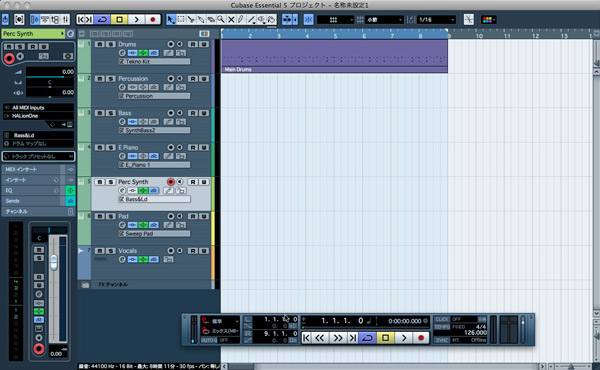Image resolution: width=600 pixels, height=370 pixels.
Task: Open the Sweep Pad program selector
Action: point(154,234)
